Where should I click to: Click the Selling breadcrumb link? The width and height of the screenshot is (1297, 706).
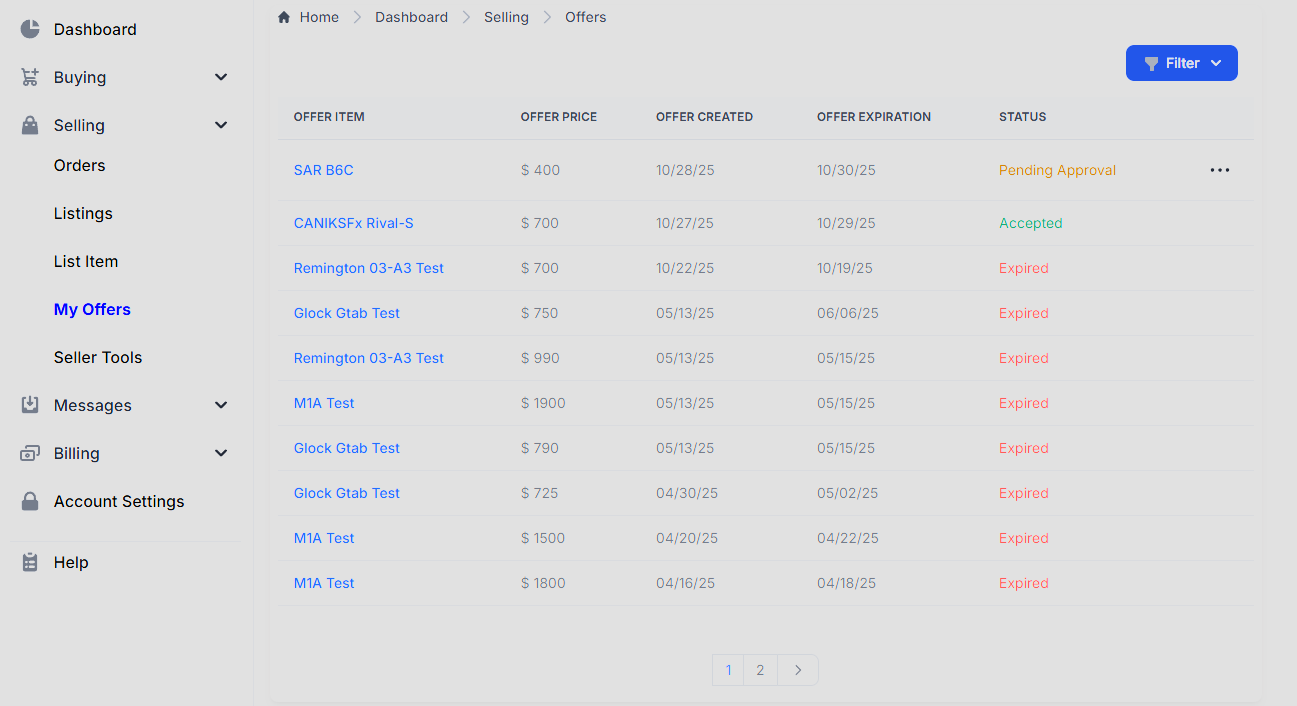point(506,16)
